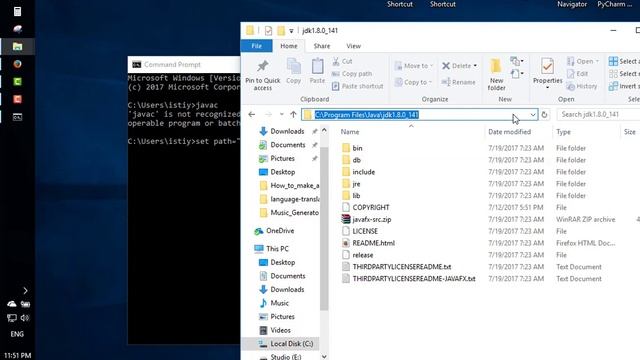The height and width of the screenshot is (360, 640).
Task: Select the lib folder
Action: click(356, 196)
